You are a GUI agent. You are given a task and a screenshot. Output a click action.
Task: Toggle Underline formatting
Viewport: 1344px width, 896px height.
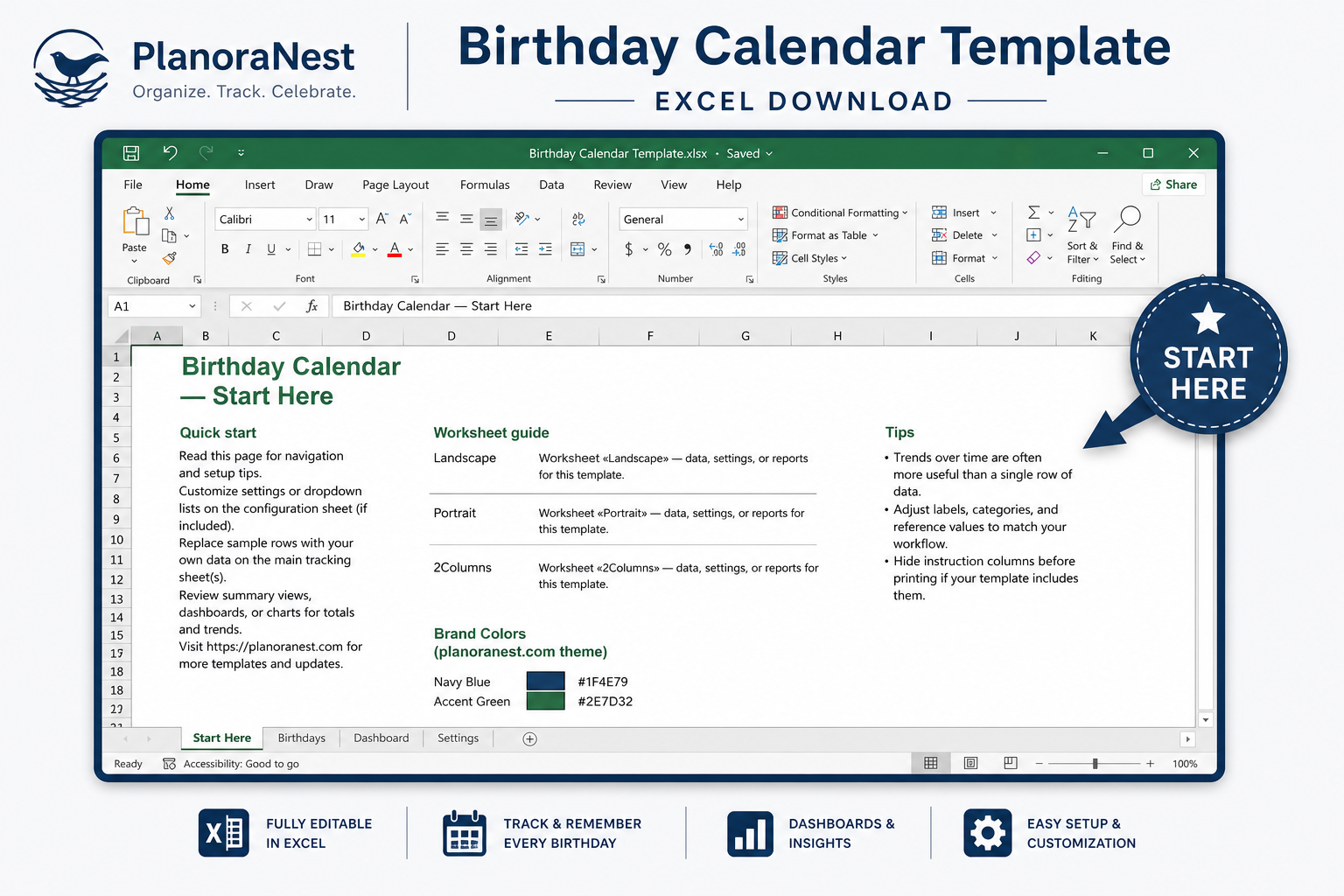(x=271, y=249)
